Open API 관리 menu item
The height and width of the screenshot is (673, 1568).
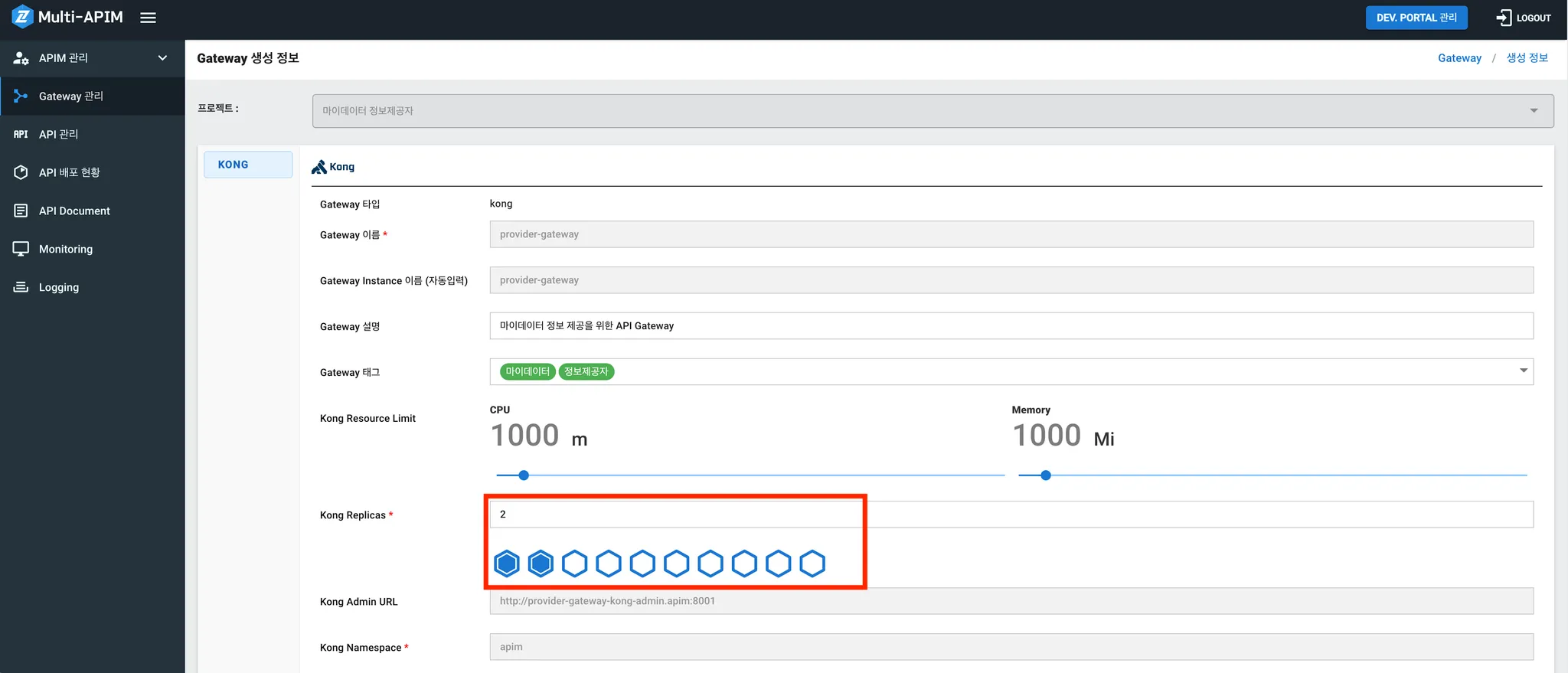click(x=93, y=134)
